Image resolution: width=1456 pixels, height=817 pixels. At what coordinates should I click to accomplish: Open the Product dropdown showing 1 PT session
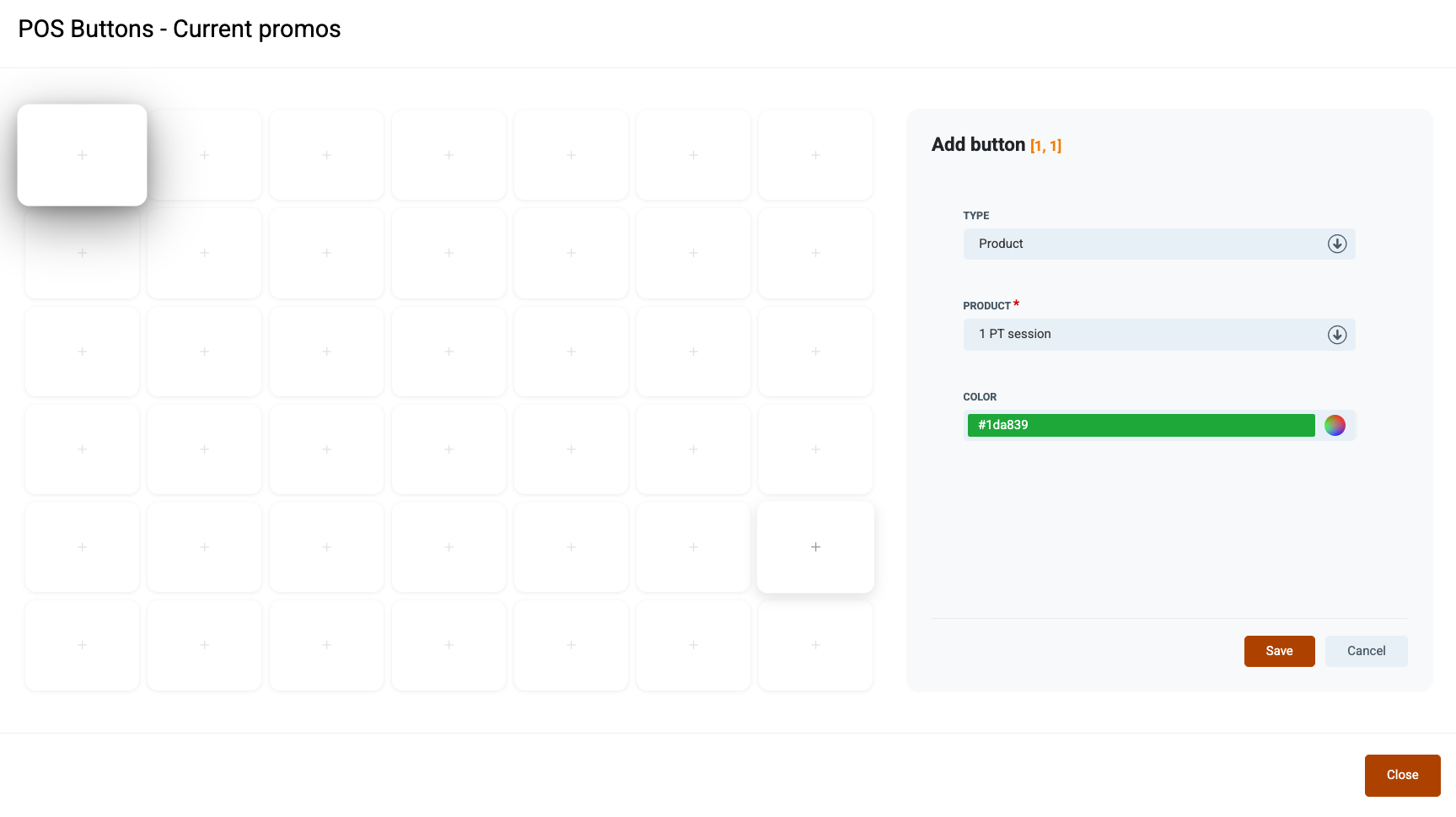coord(1159,335)
